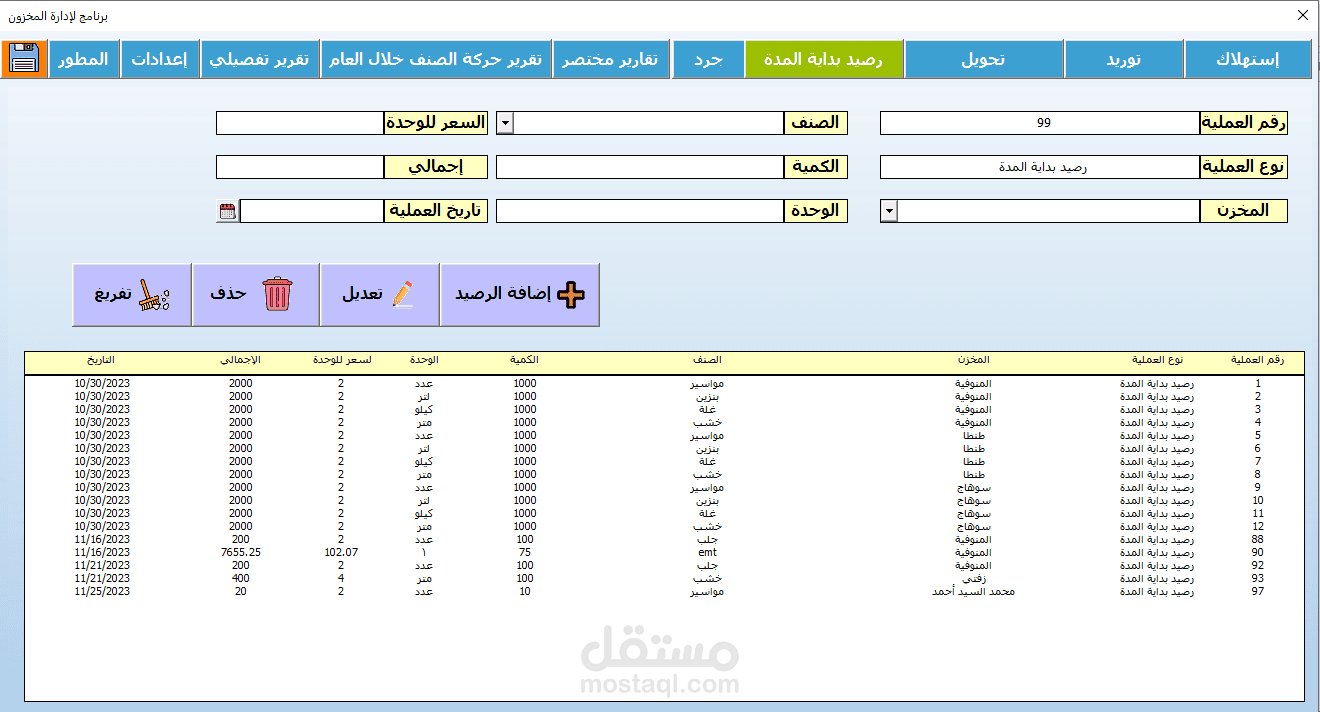Click the plus icon on إضافة الرصيد
Image resolution: width=1320 pixels, height=712 pixels.
(x=572, y=295)
